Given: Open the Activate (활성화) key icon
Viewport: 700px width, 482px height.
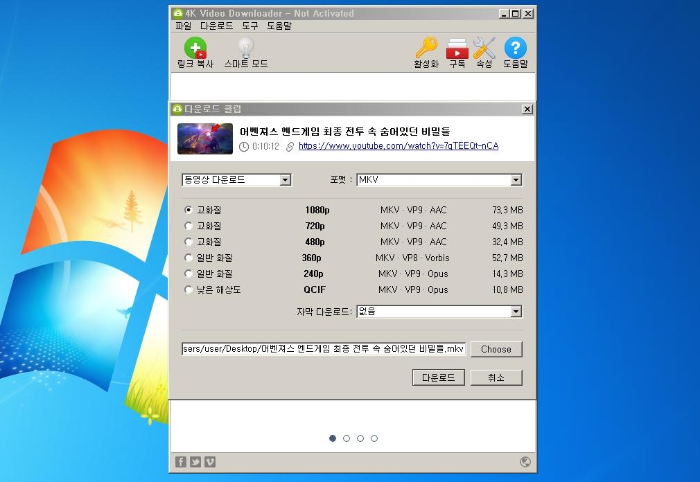Looking at the screenshot, I should (x=426, y=48).
